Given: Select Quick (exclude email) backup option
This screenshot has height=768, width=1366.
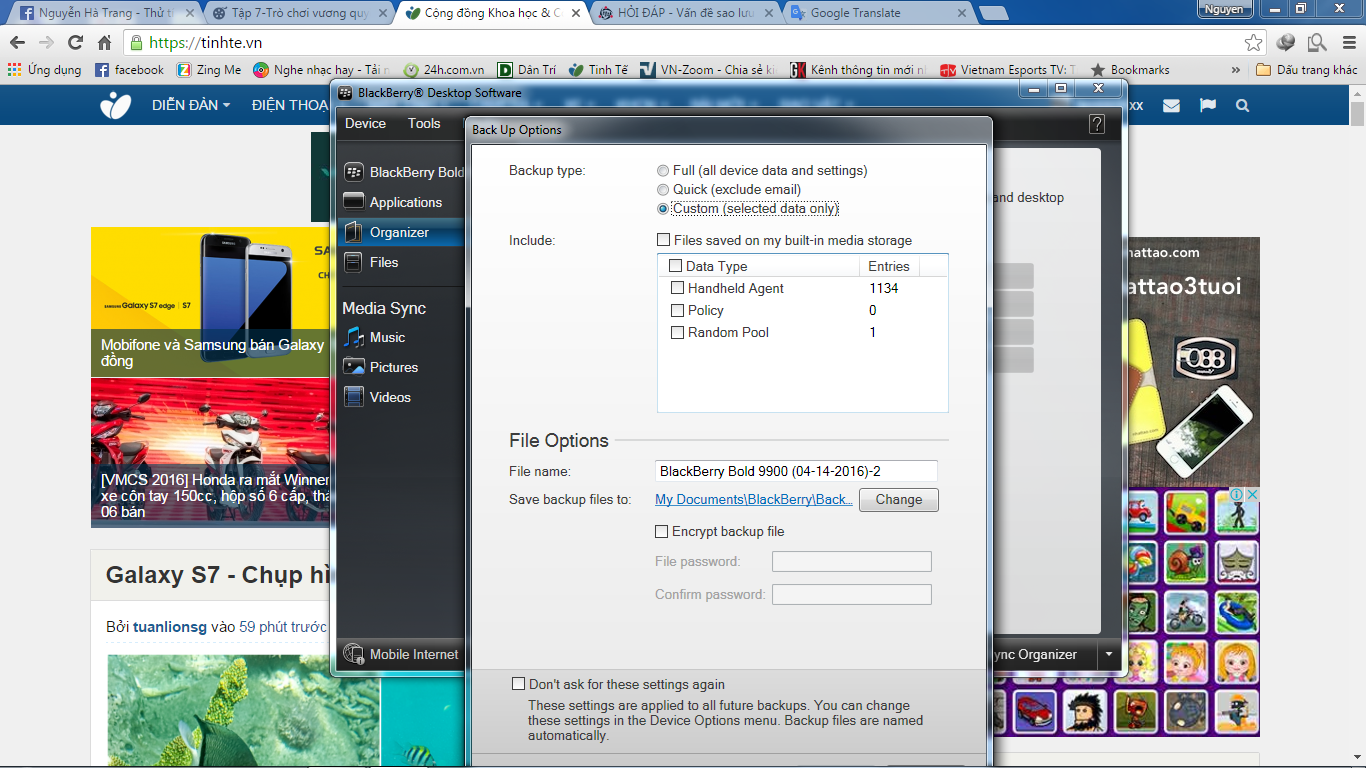Looking at the screenshot, I should 663,190.
